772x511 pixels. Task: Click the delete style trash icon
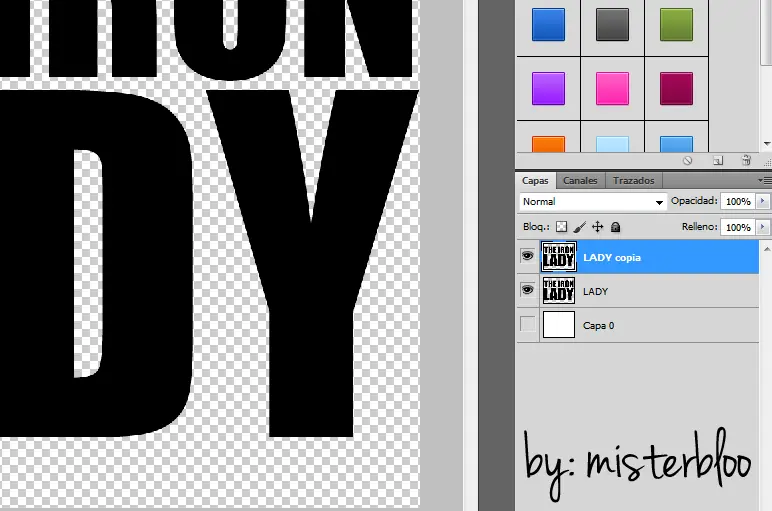coord(746,160)
